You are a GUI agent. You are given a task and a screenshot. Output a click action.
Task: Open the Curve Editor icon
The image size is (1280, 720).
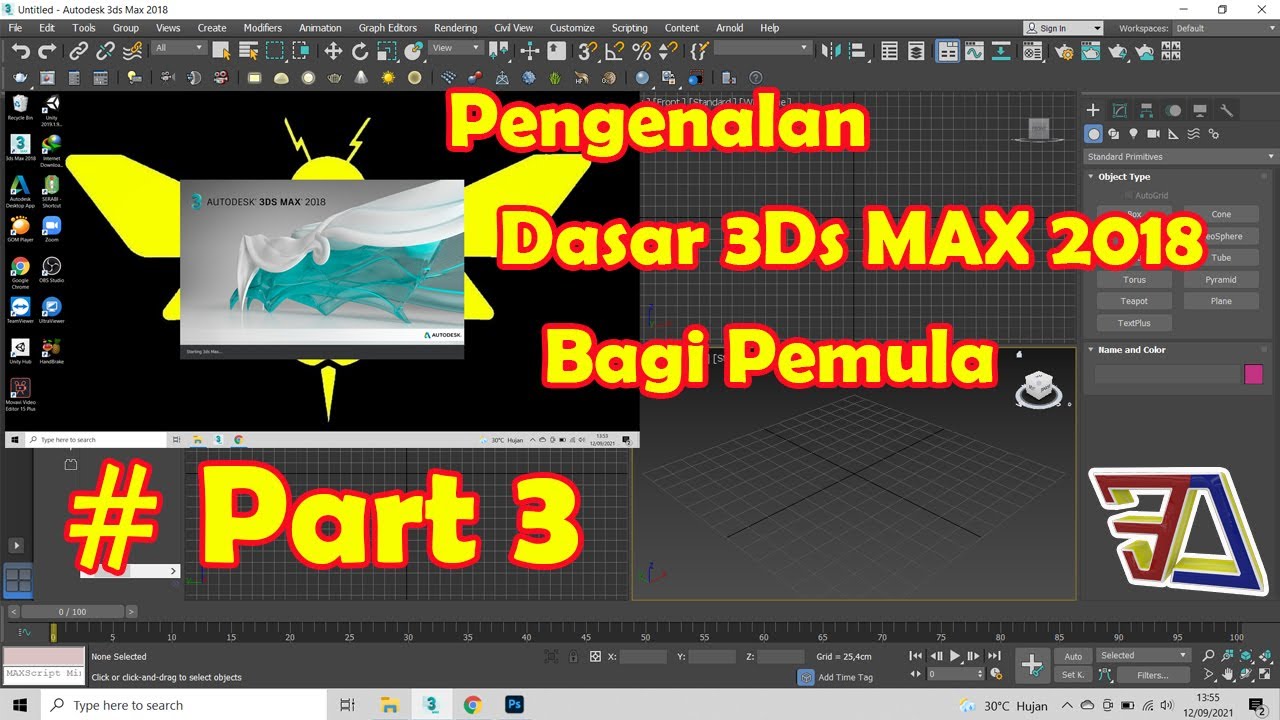click(974, 50)
